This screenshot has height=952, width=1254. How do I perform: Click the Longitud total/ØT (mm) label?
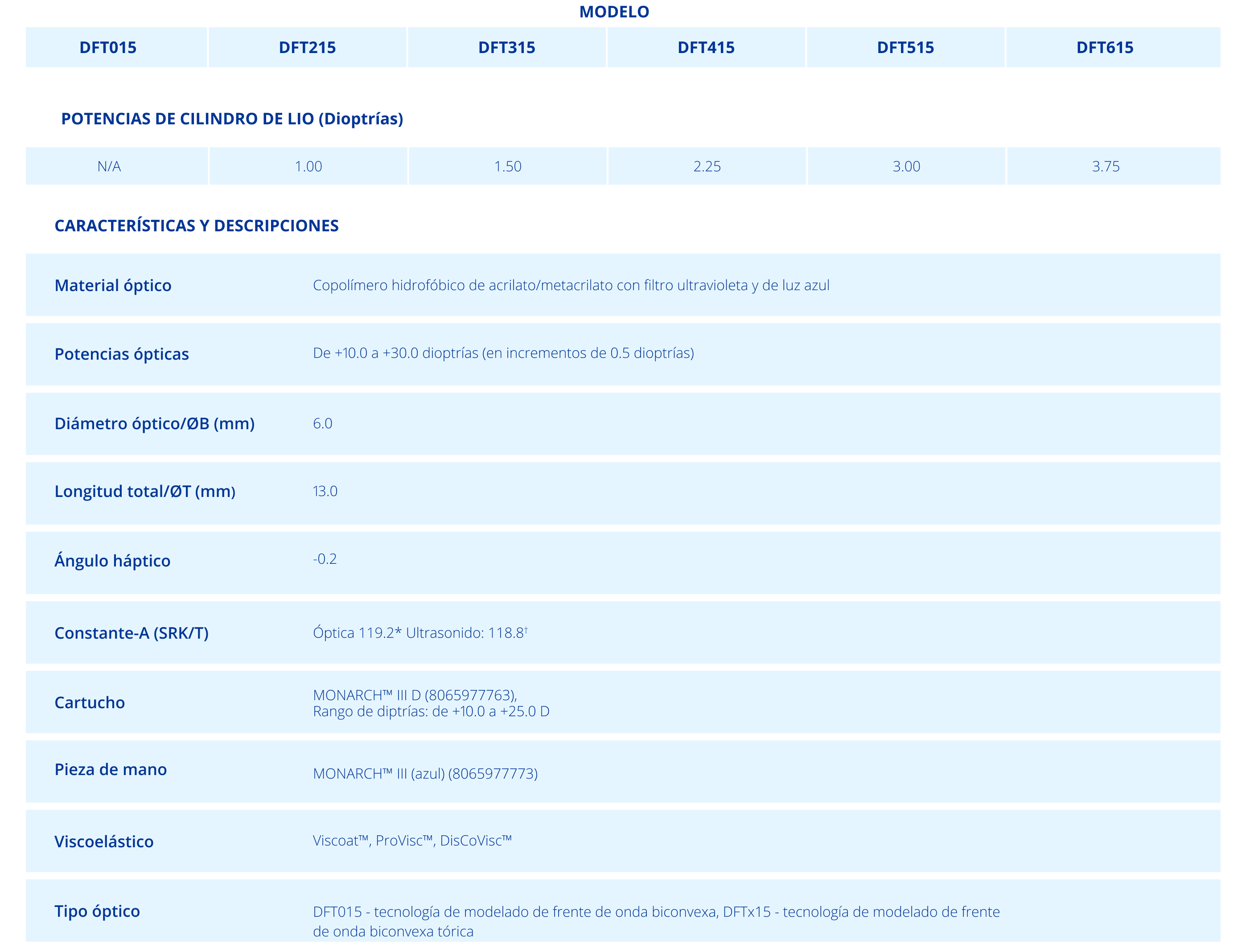point(144,491)
